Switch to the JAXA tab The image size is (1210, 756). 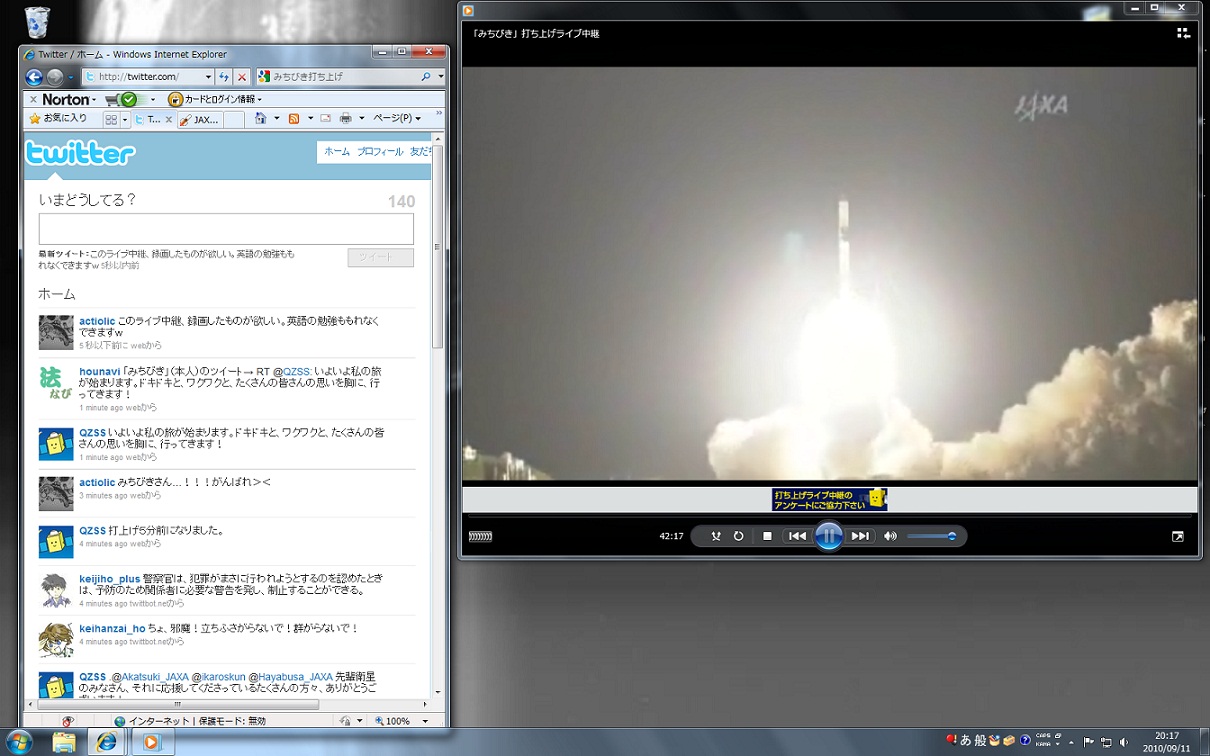[x=199, y=119]
